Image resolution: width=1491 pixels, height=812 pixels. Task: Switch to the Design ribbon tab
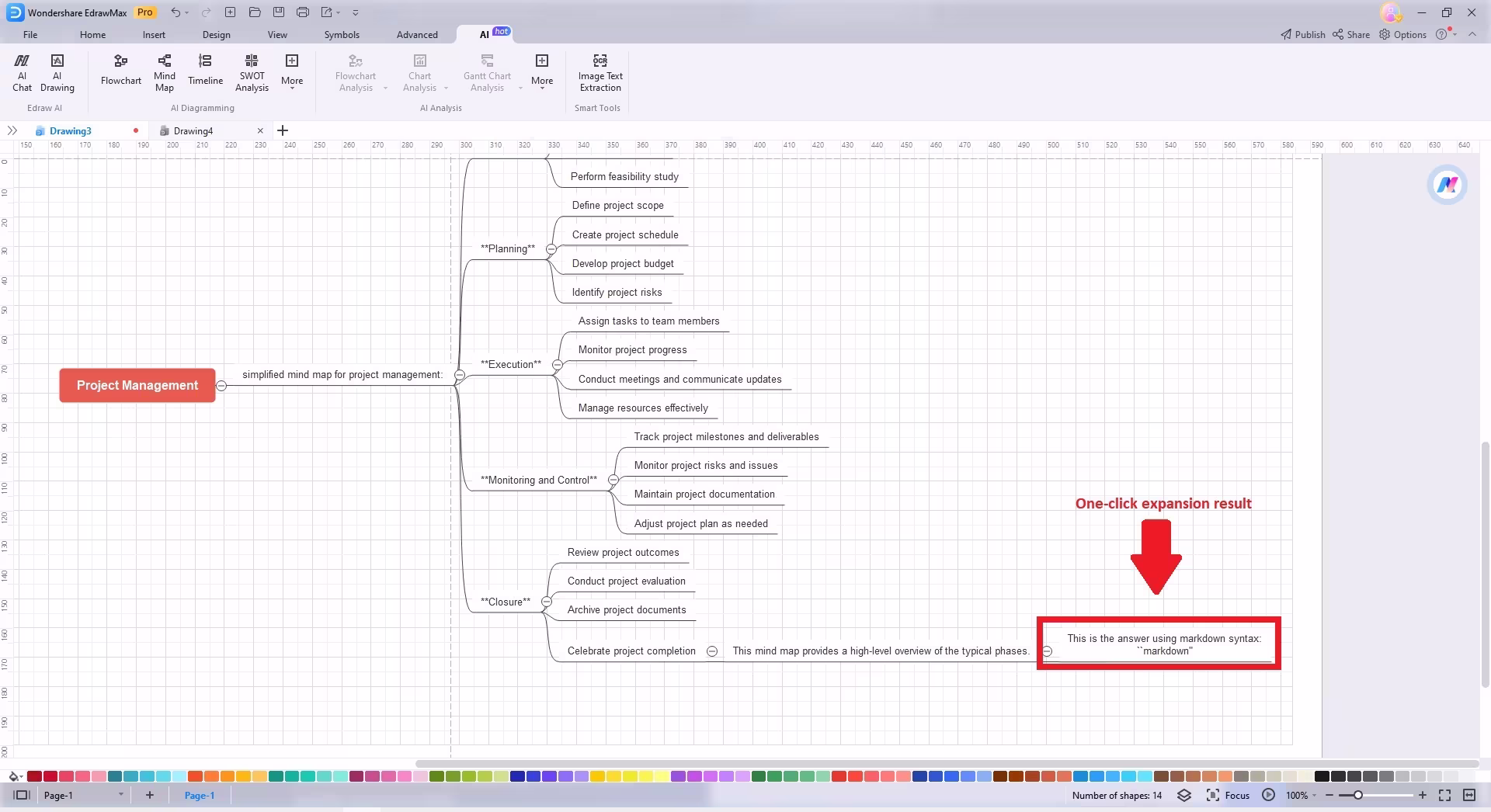click(x=216, y=35)
